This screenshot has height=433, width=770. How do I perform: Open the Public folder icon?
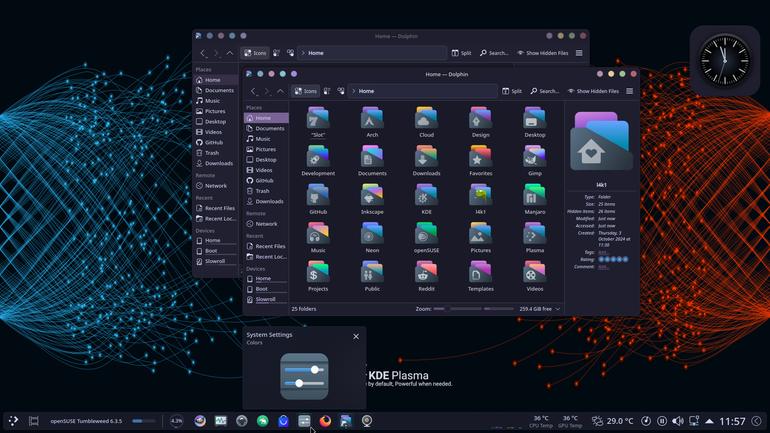coord(372,272)
